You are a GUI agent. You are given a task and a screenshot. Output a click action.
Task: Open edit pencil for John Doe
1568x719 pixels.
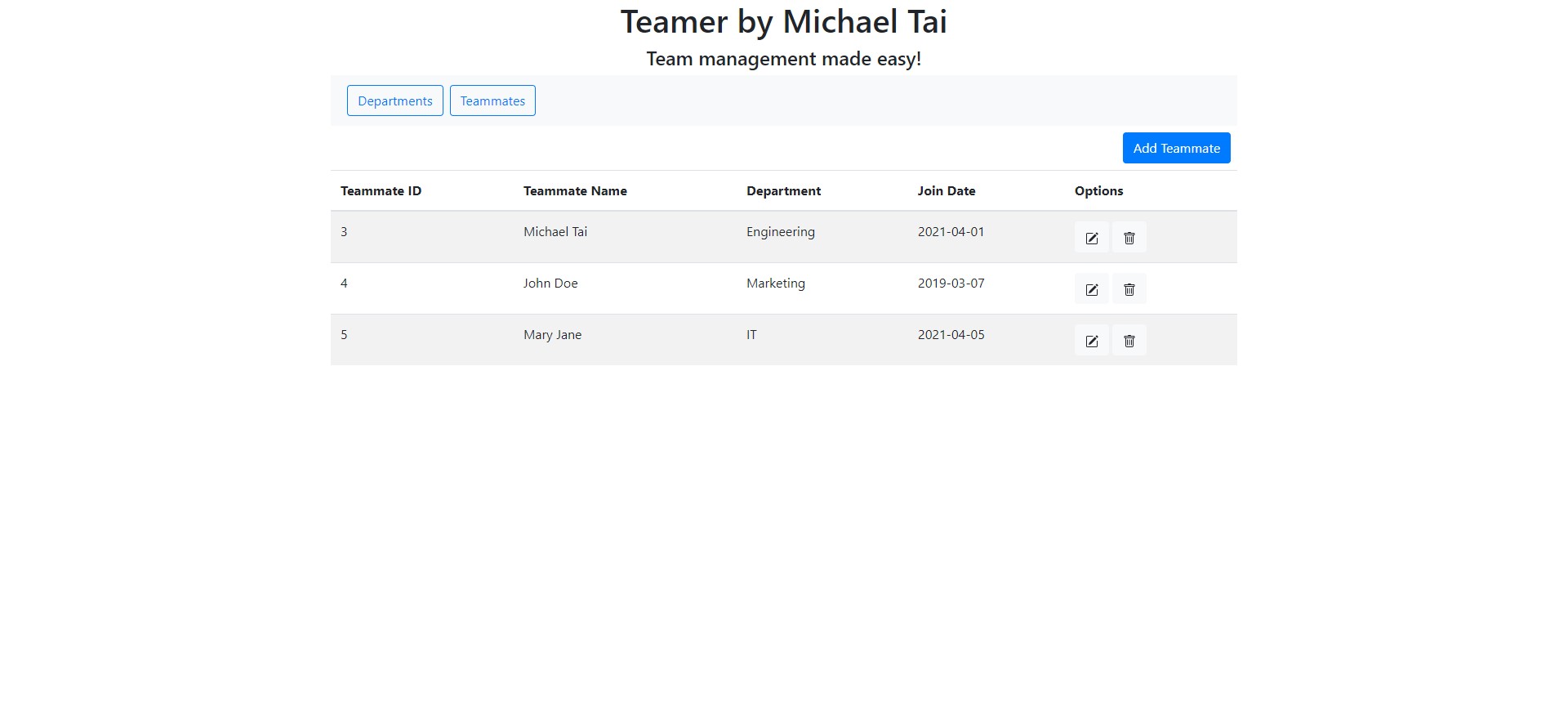pyautogui.click(x=1091, y=289)
